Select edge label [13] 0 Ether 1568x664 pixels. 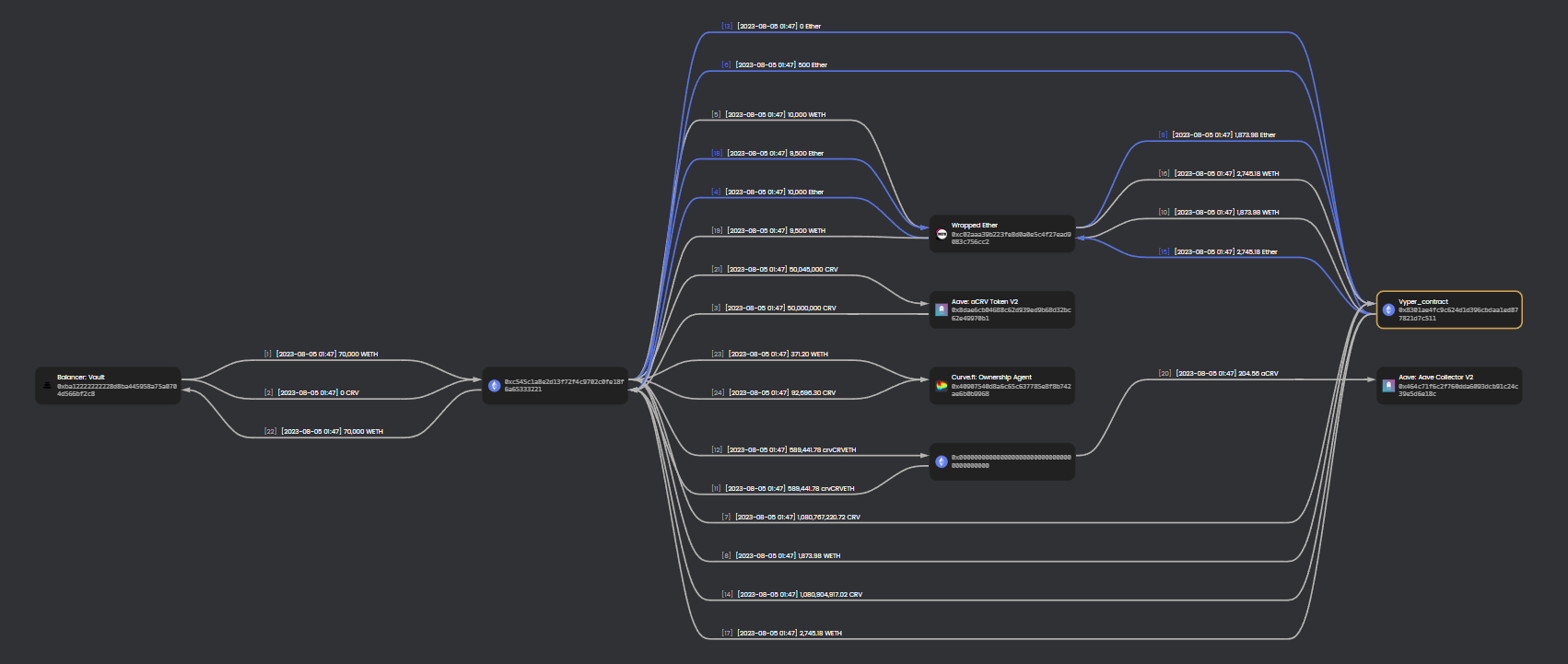[771, 27]
